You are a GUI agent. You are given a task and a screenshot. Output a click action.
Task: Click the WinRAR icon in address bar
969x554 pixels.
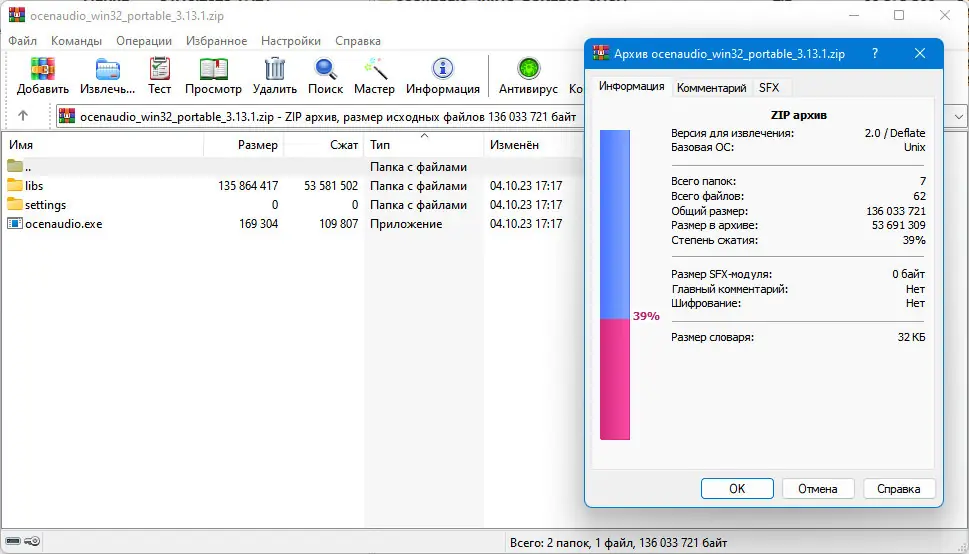(67, 116)
